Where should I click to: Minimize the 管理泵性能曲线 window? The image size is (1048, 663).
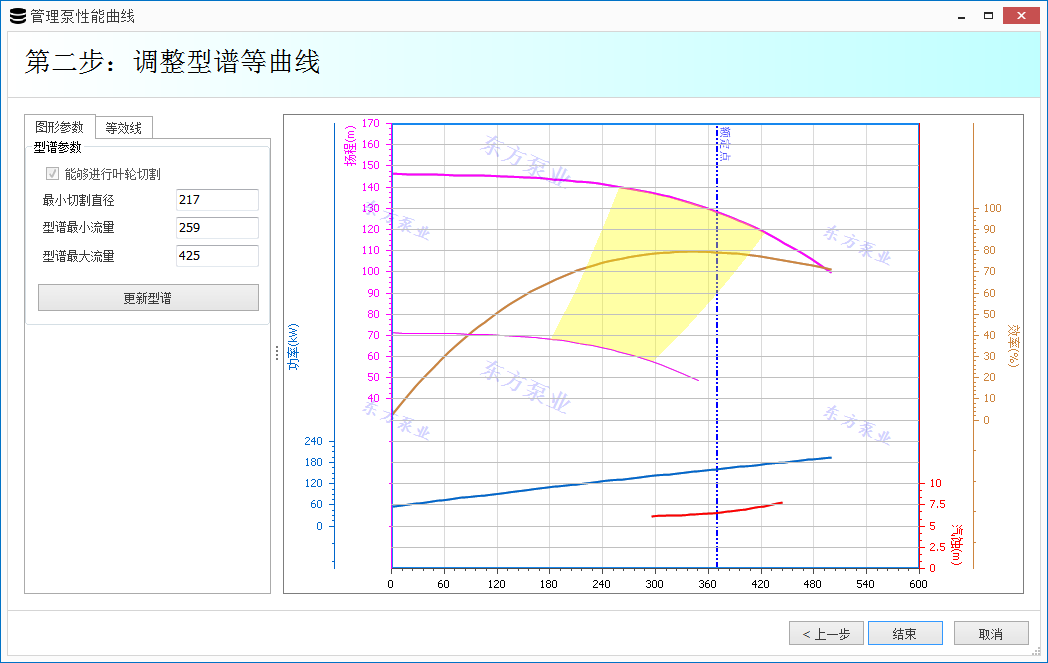tap(962, 16)
